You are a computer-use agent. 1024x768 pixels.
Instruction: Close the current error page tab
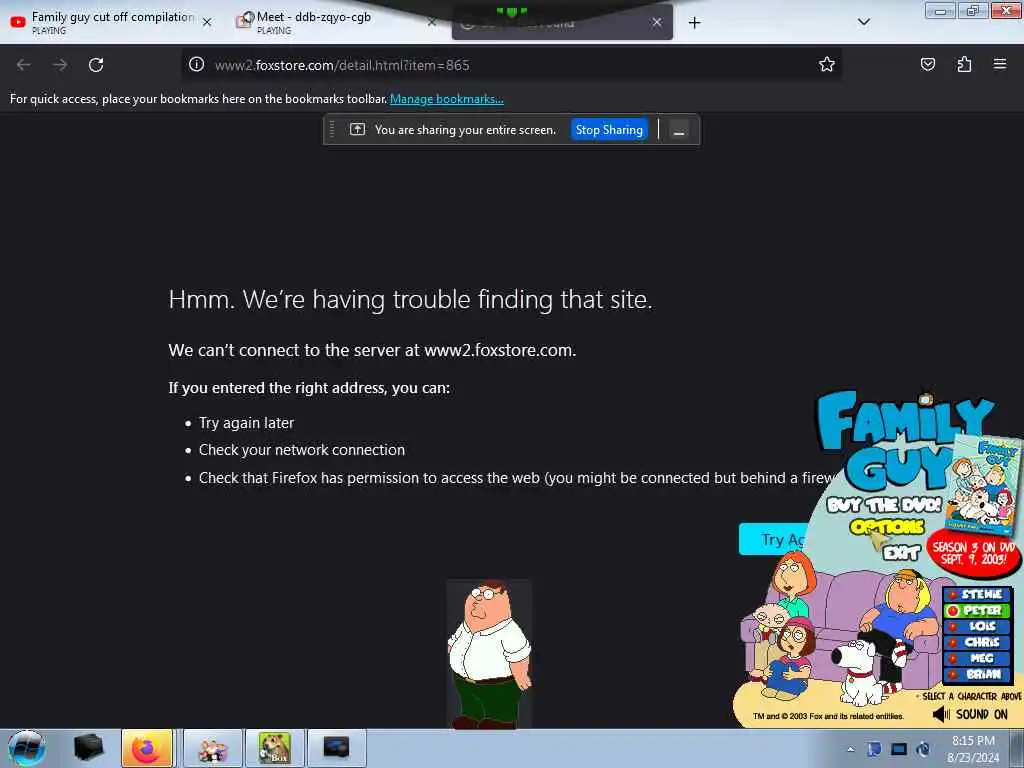657,22
